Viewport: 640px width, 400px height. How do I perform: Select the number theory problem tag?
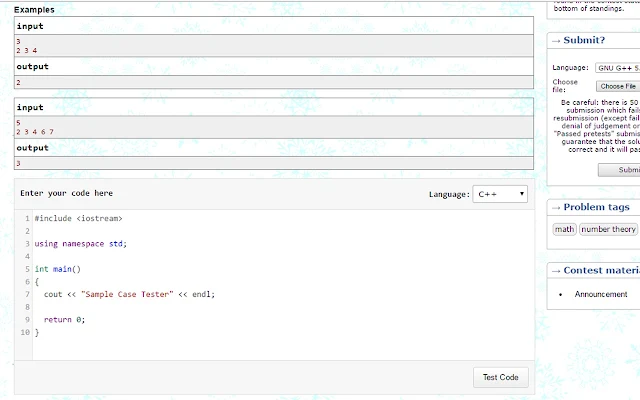(608, 229)
